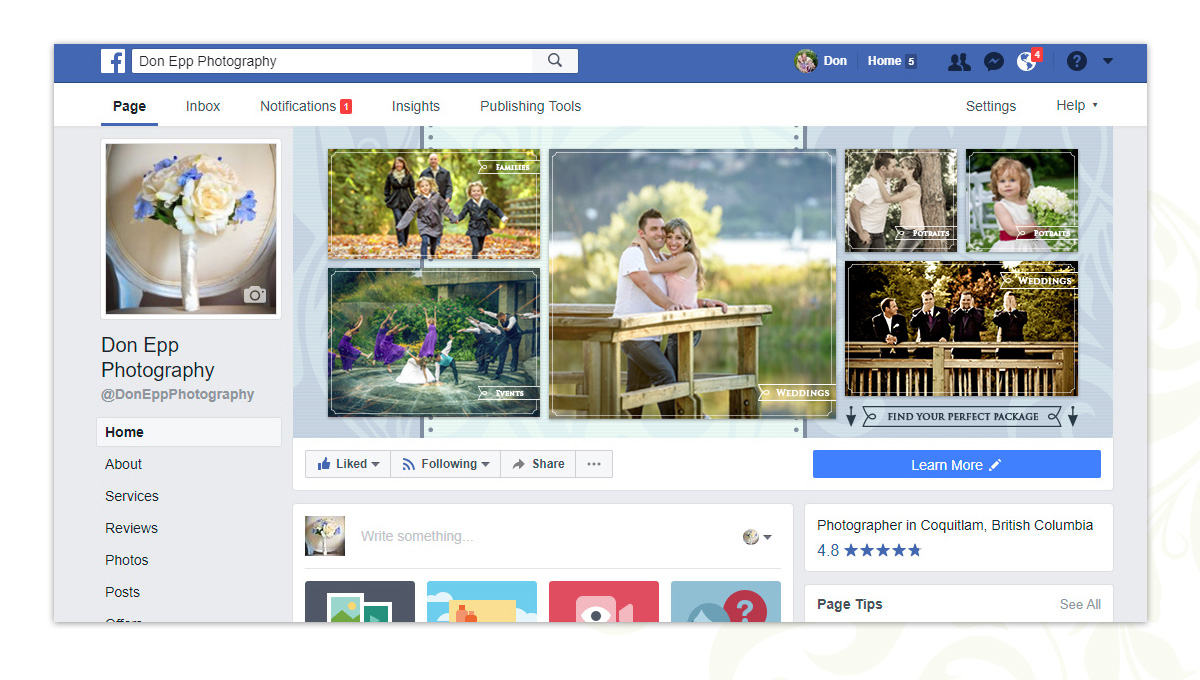
Task: Open the Insights tab
Action: pyautogui.click(x=416, y=105)
